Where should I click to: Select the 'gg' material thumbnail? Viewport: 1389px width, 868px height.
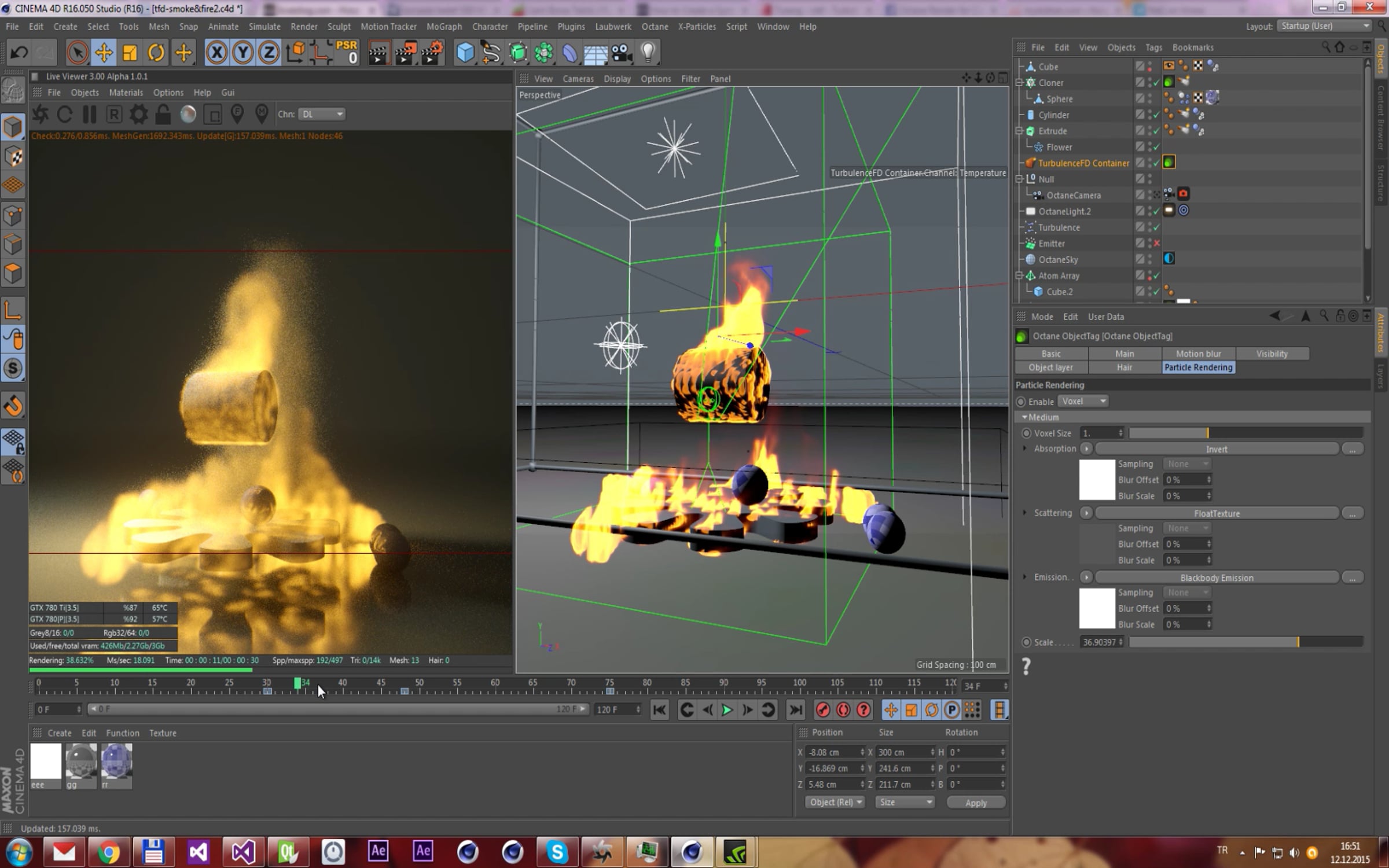[x=81, y=762]
